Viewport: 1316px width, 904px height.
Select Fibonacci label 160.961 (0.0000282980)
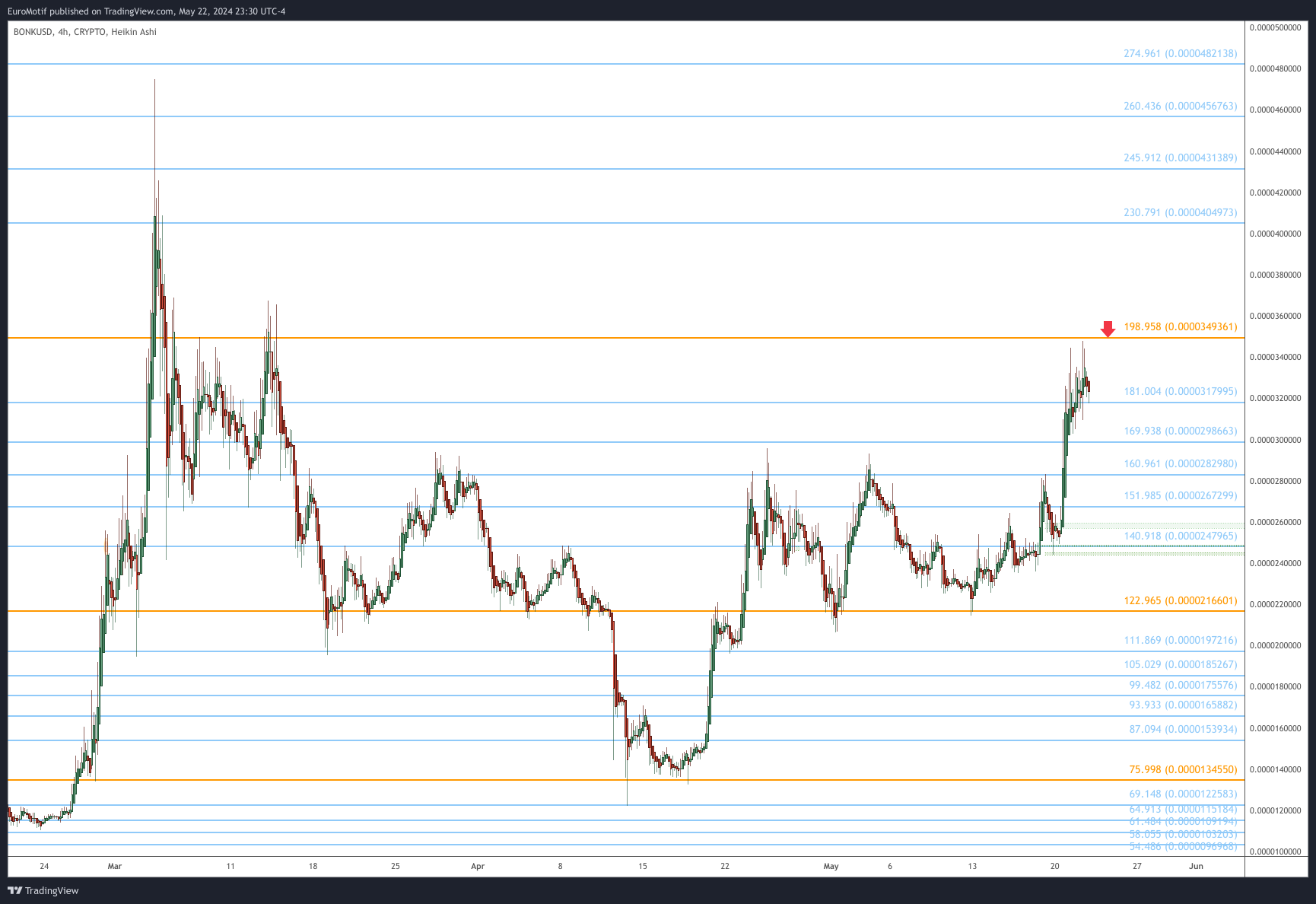point(1181,463)
